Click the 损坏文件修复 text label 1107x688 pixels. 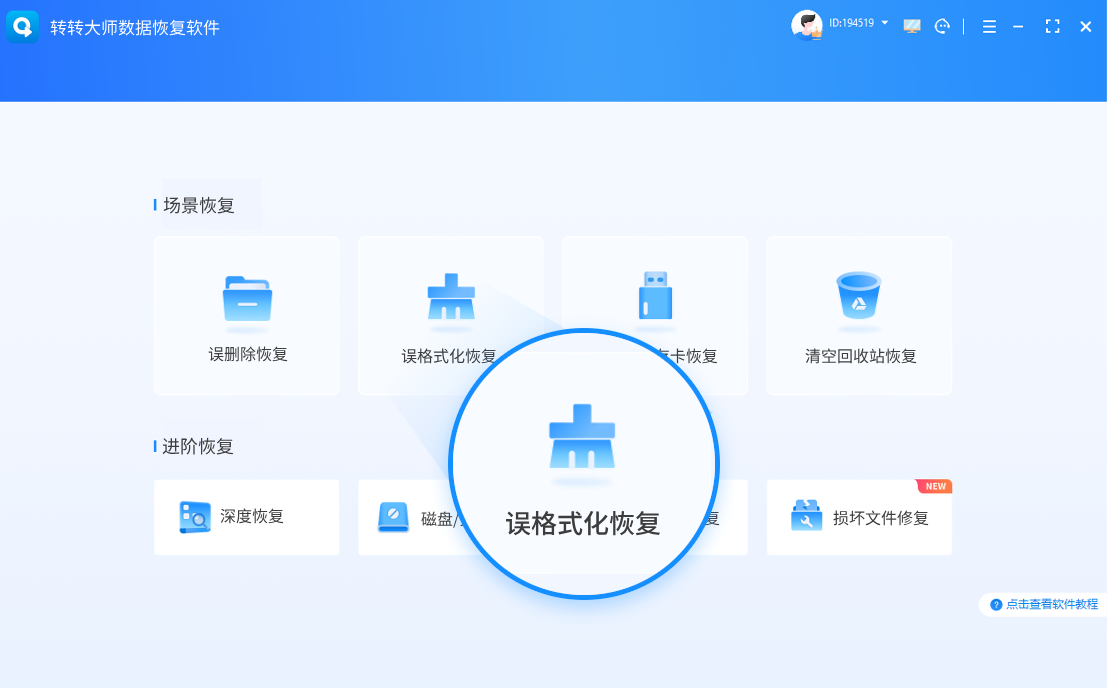tap(881, 518)
